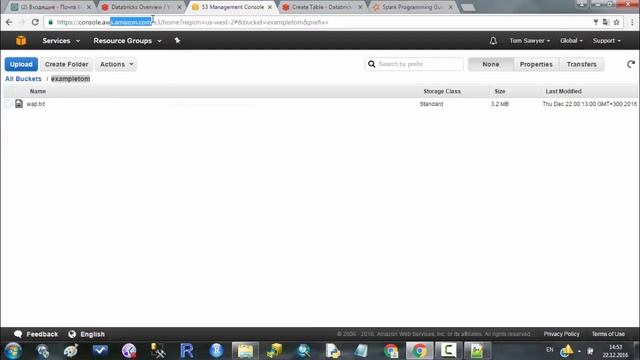Open the Terms of Use link
The width and height of the screenshot is (640, 360).
608,334
